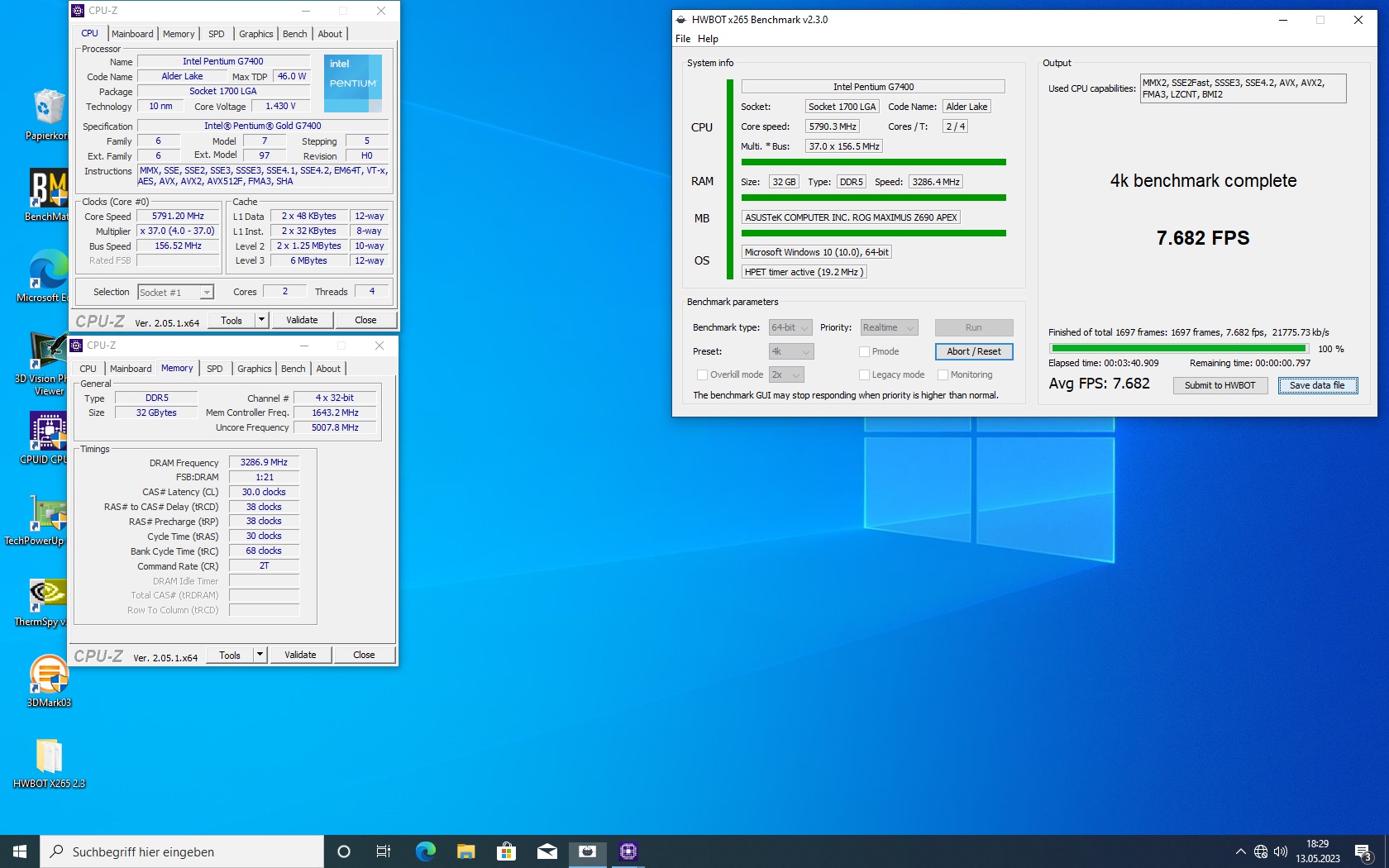Open the Priority Realtime dropdown

tap(889, 328)
